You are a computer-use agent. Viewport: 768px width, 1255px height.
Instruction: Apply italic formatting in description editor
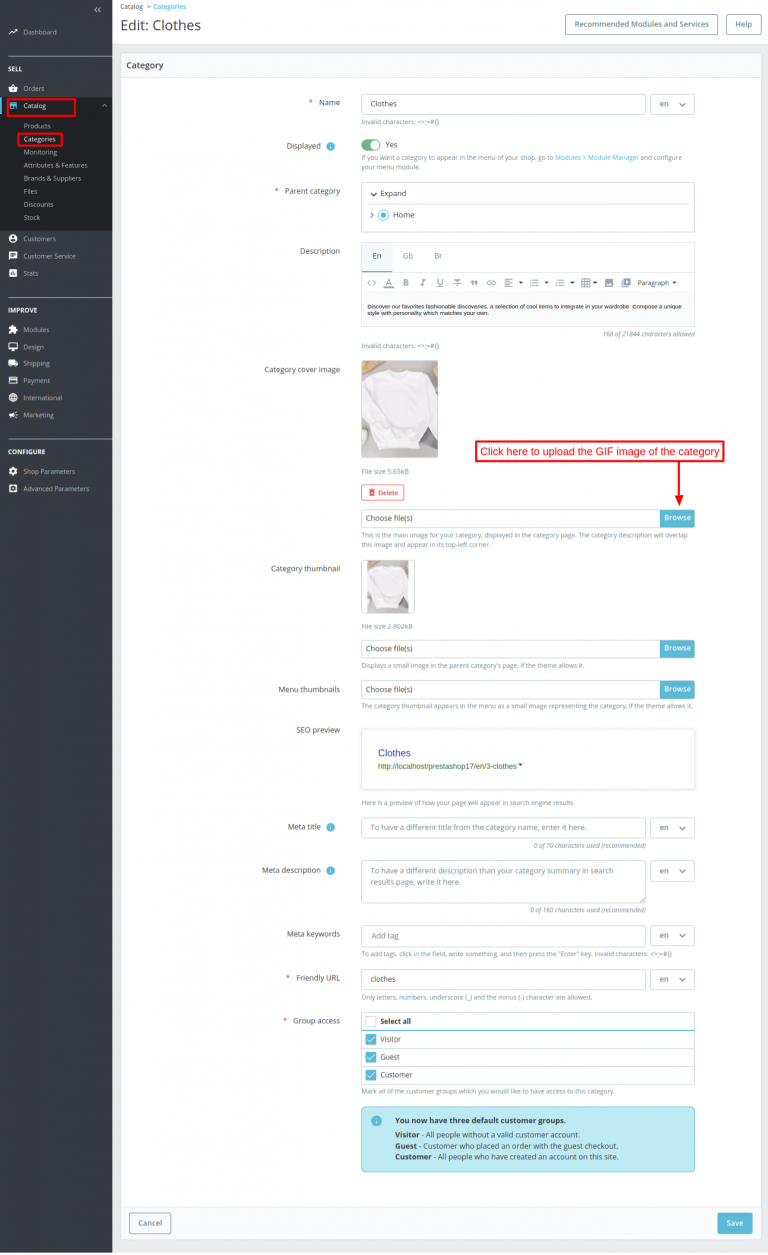point(423,282)
